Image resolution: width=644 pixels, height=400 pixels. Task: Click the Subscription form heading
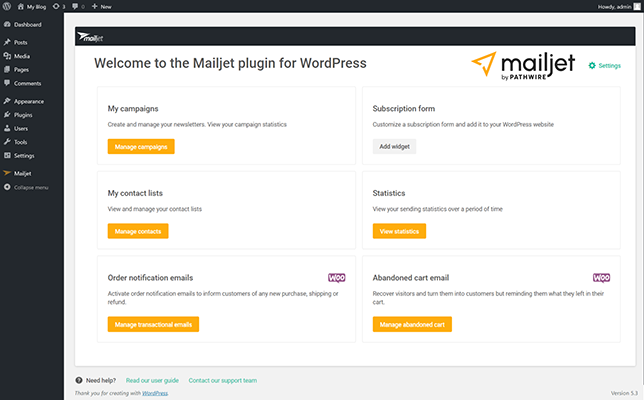404,108
